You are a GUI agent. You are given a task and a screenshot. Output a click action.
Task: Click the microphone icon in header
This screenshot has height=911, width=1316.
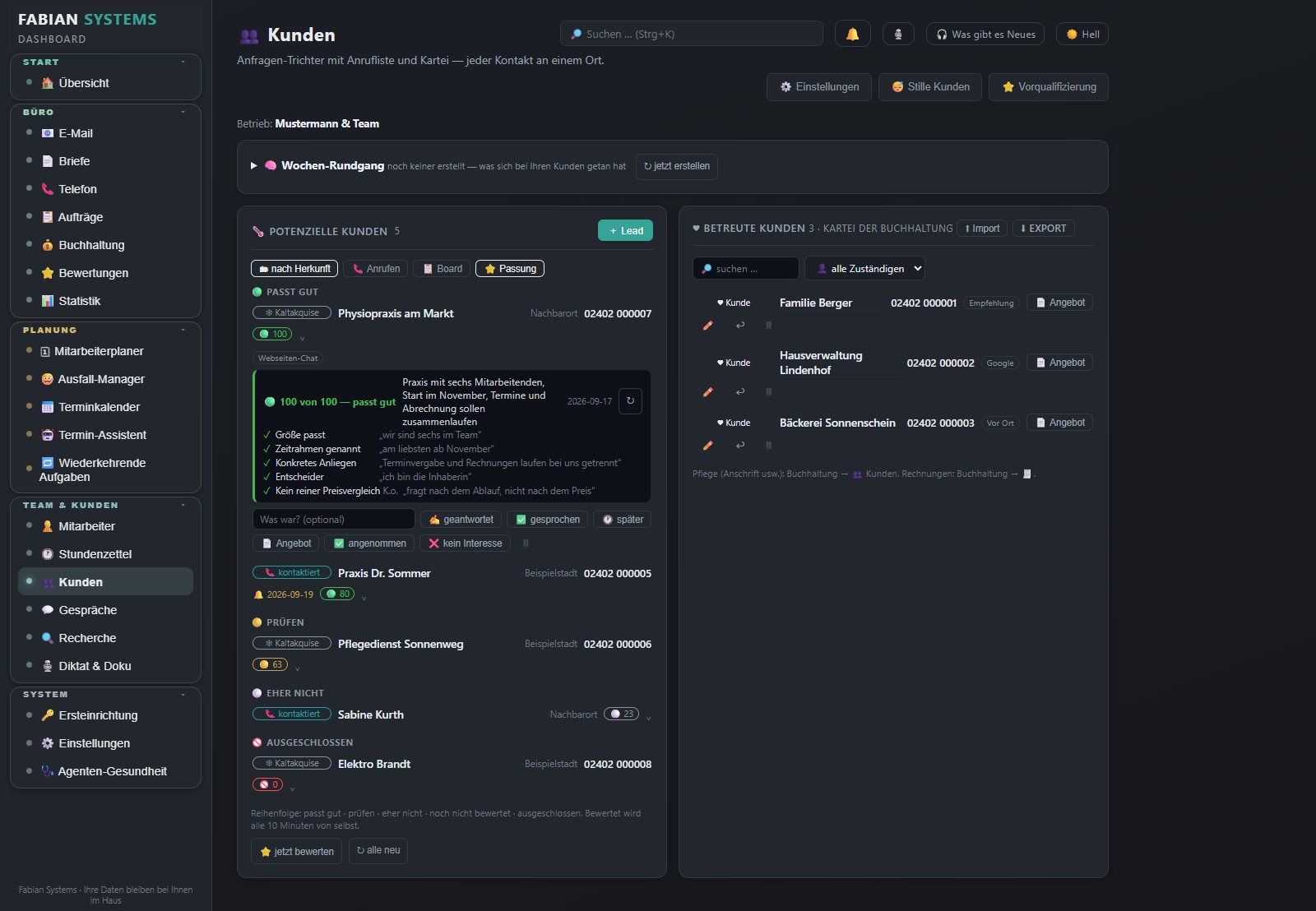[x=898, y=34]
